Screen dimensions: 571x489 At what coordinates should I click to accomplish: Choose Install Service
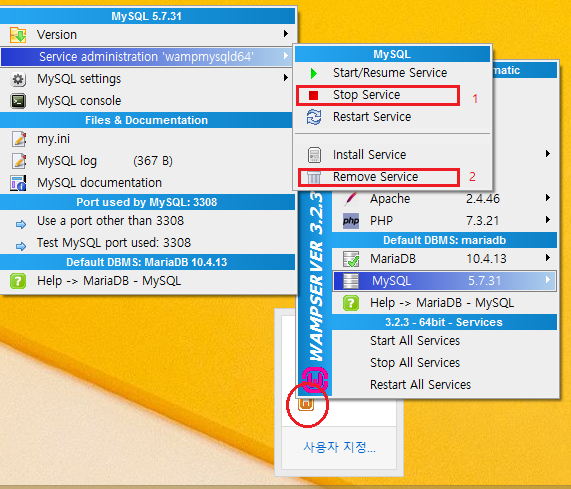tap(393, 155)
